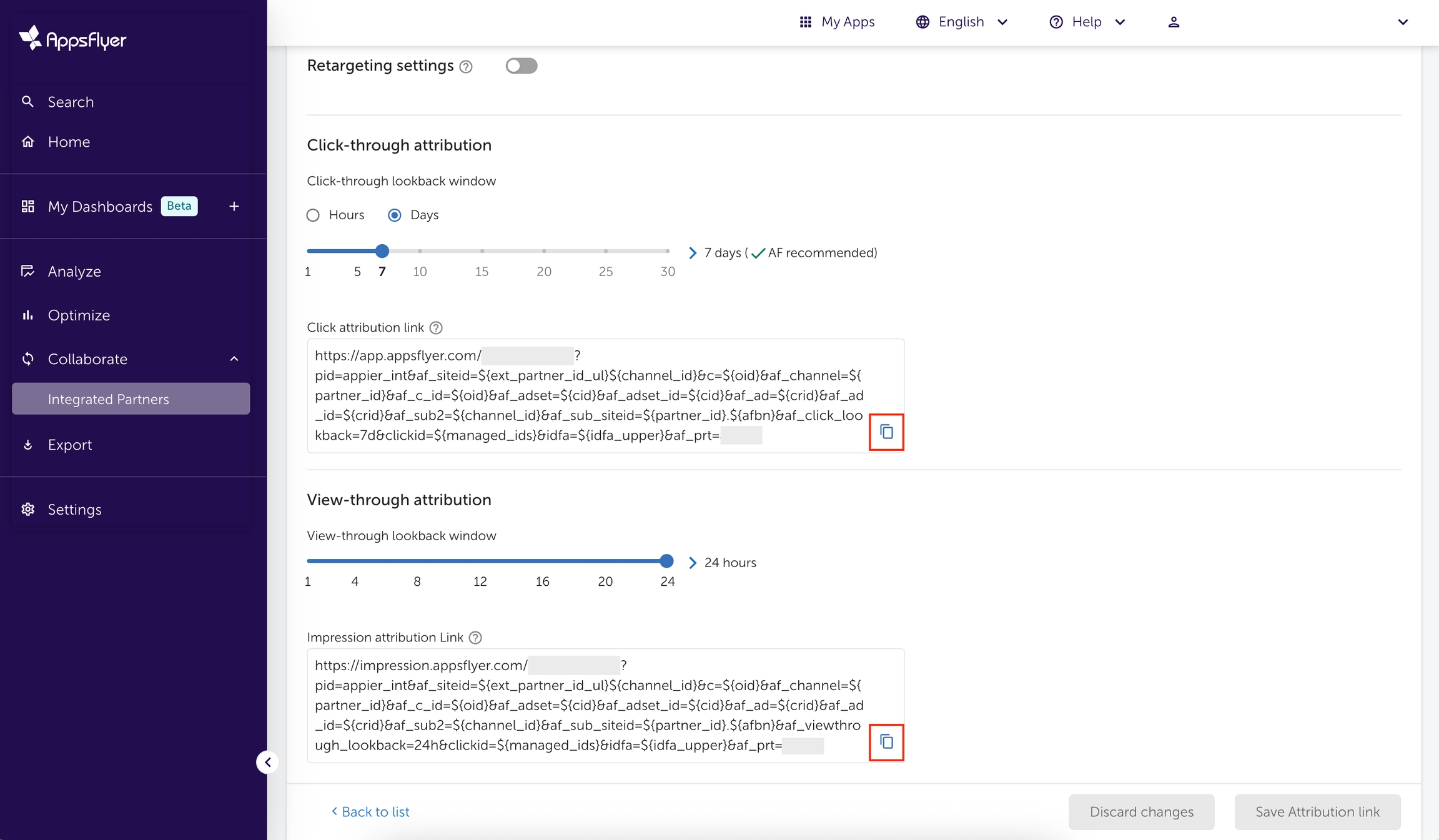This screenshot has width=1439, height=840.
Task: Click the Retargeting settings help icon
Action: [x=466, y=67]
